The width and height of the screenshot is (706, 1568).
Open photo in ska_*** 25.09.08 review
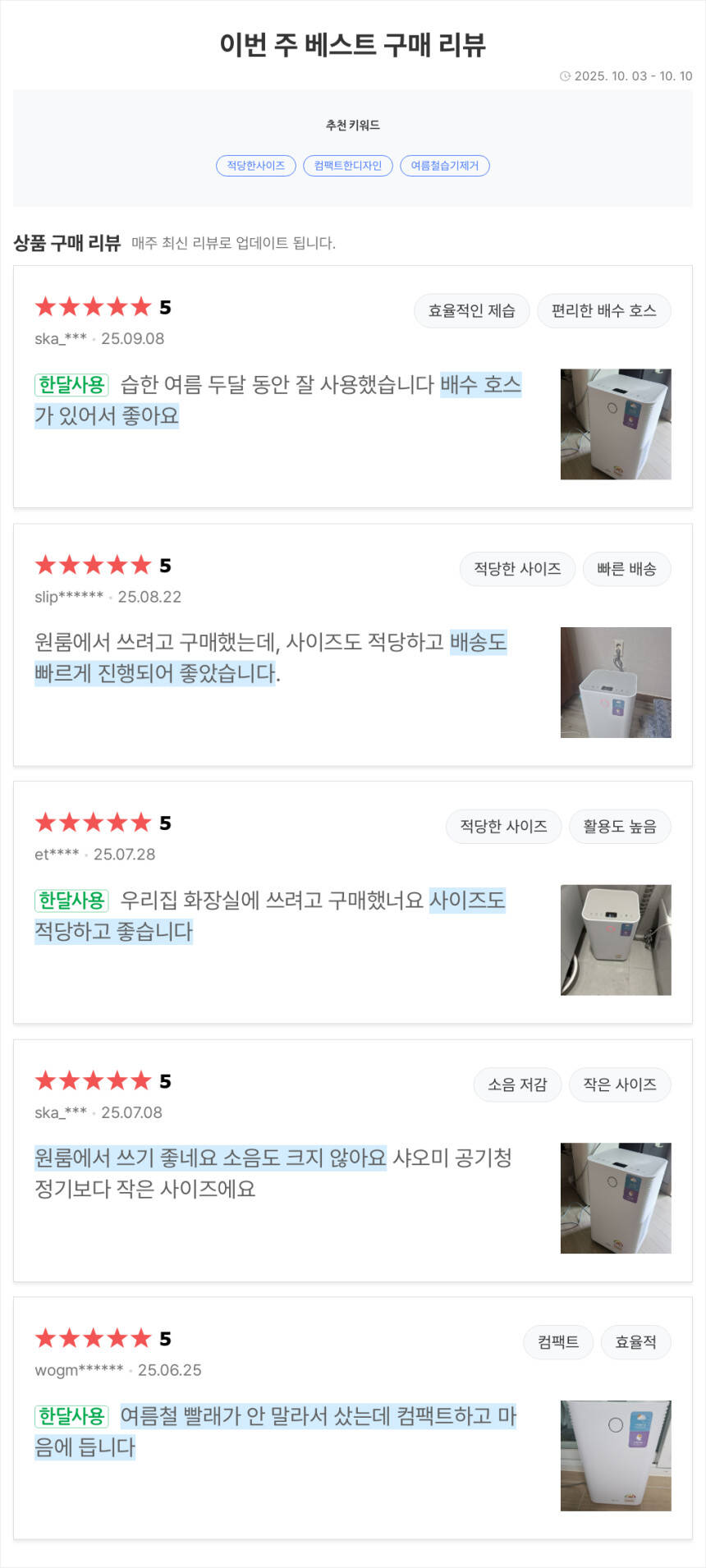point(616,424)
